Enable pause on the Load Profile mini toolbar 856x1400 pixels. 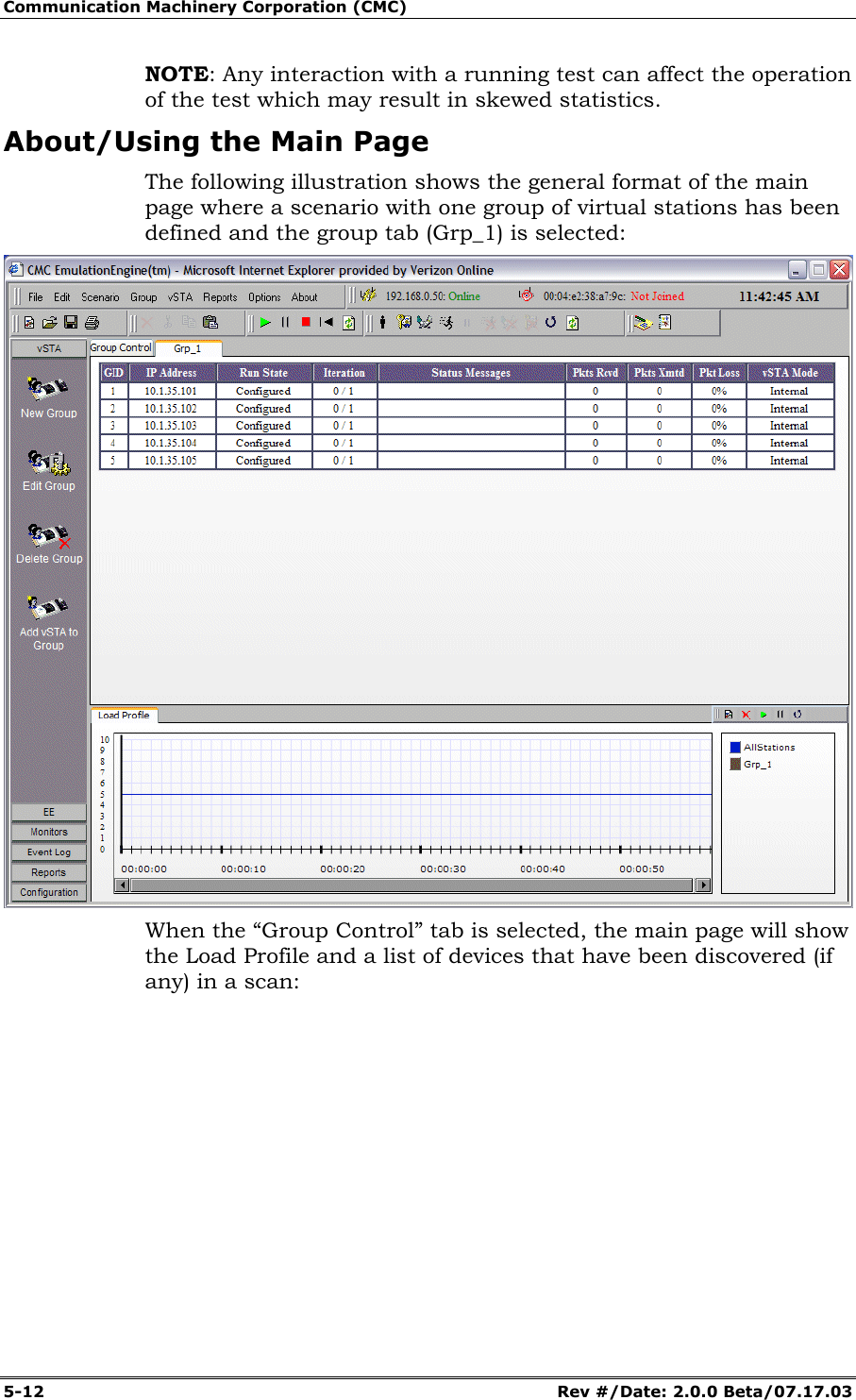(779, 715)
